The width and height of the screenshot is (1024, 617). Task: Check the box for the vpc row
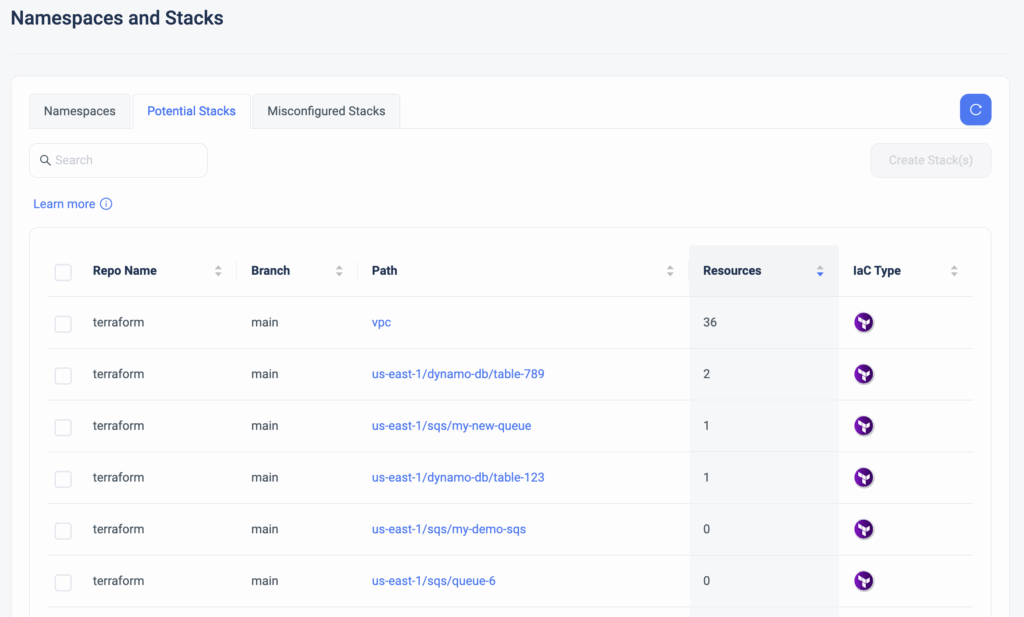(x=63, y=324)
